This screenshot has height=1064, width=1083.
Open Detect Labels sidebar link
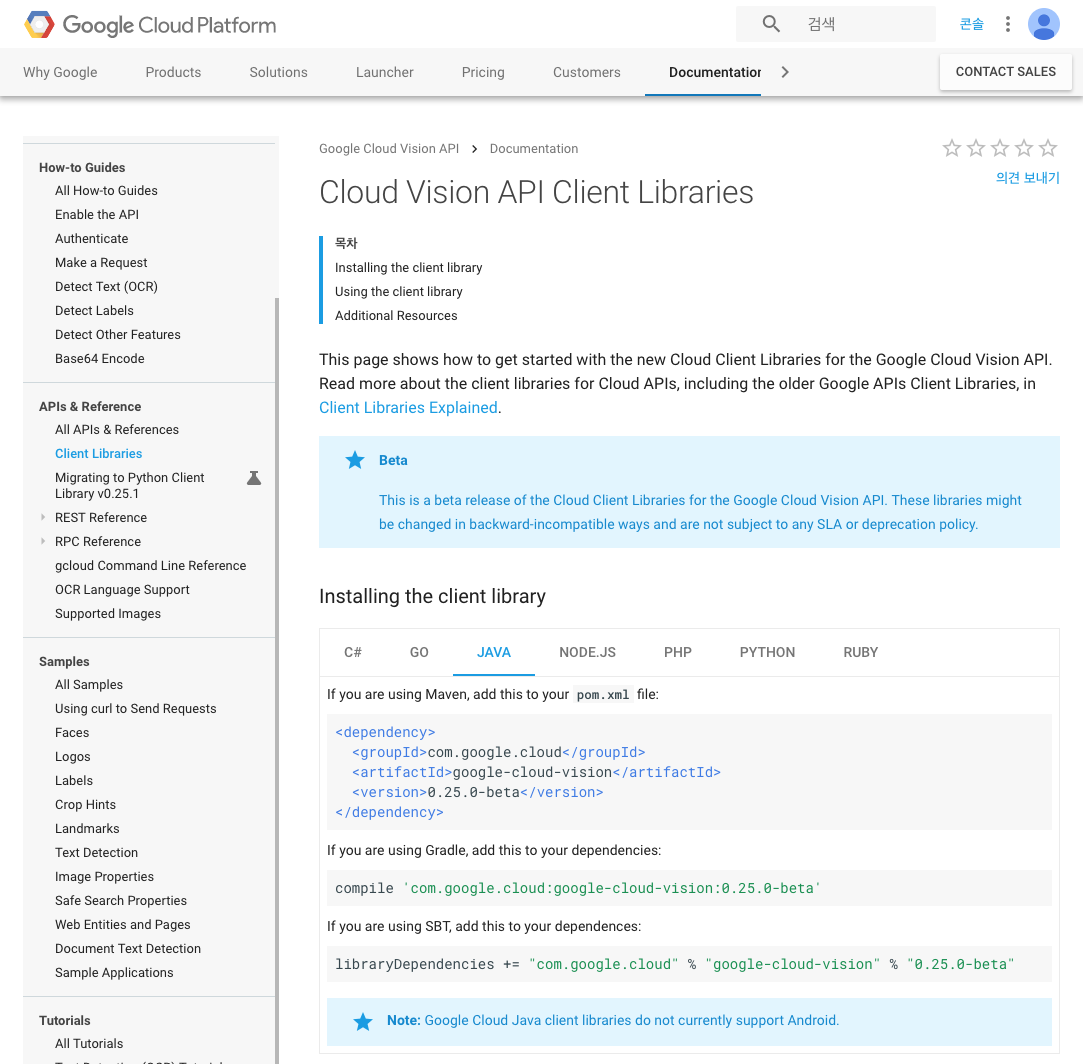point(94,311)
